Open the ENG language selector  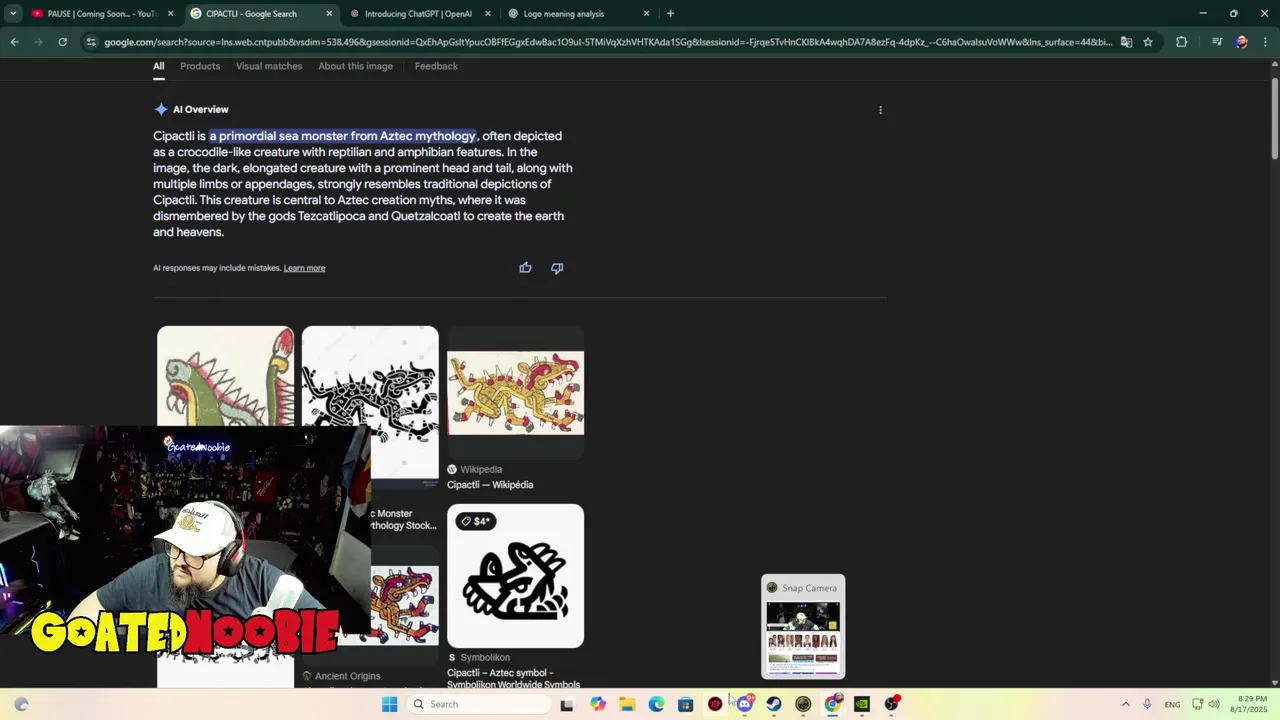(x=1172, y=704)
